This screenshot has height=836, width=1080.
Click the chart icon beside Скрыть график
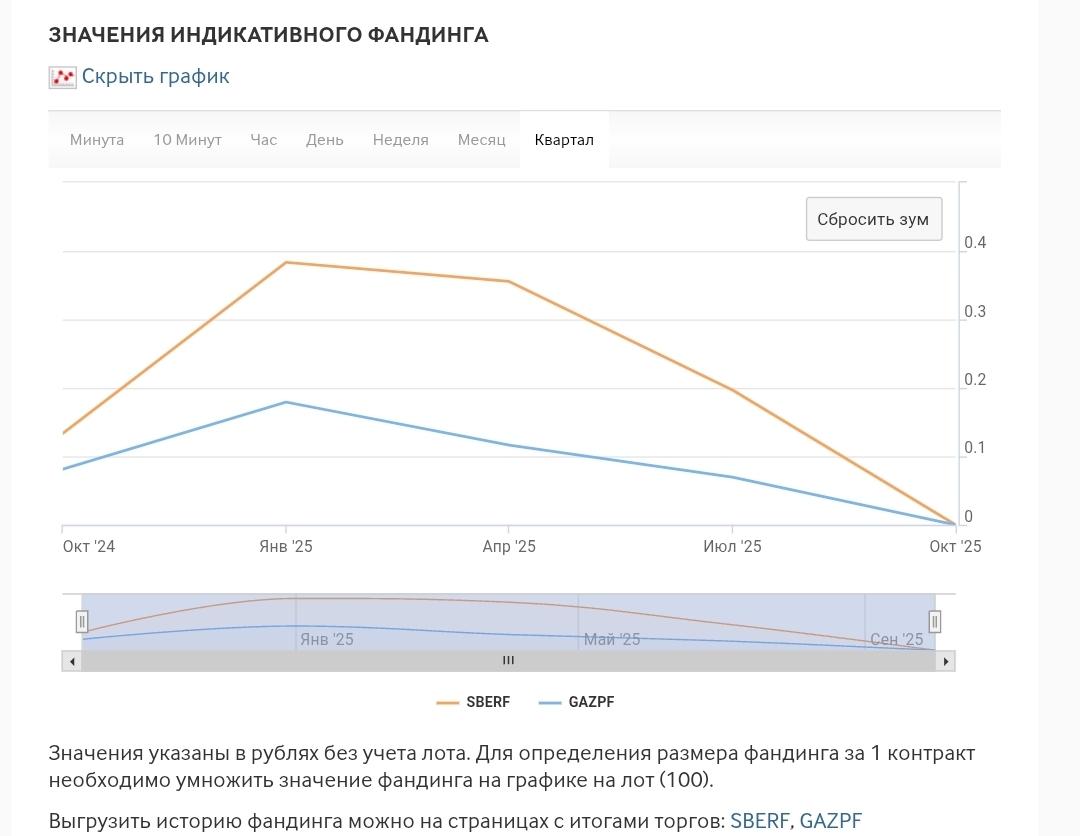point(62,77)
